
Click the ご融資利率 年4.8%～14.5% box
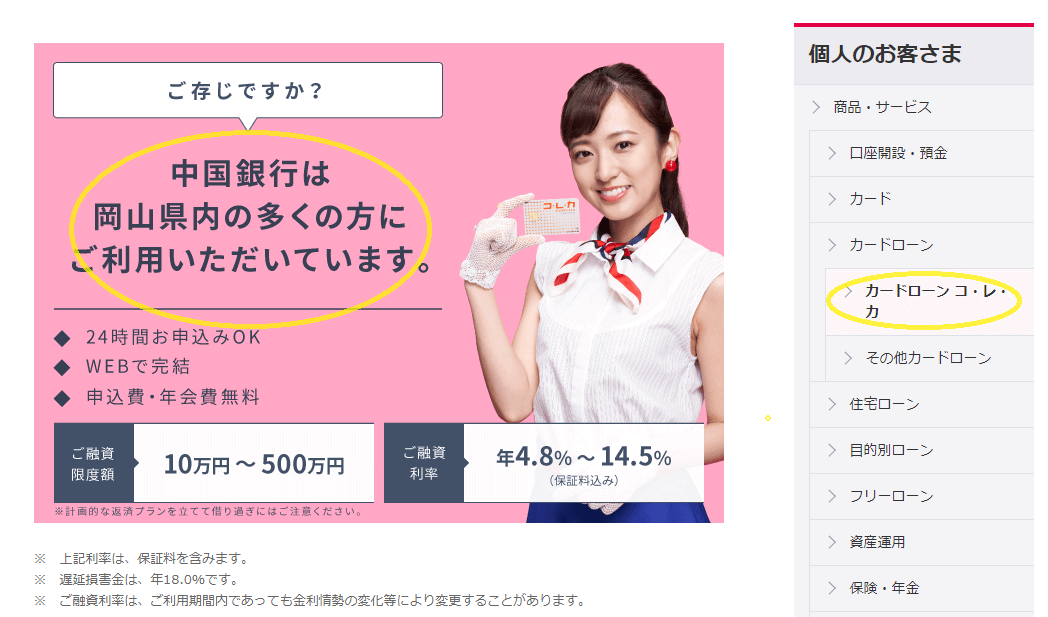click(x=544, y=462)
